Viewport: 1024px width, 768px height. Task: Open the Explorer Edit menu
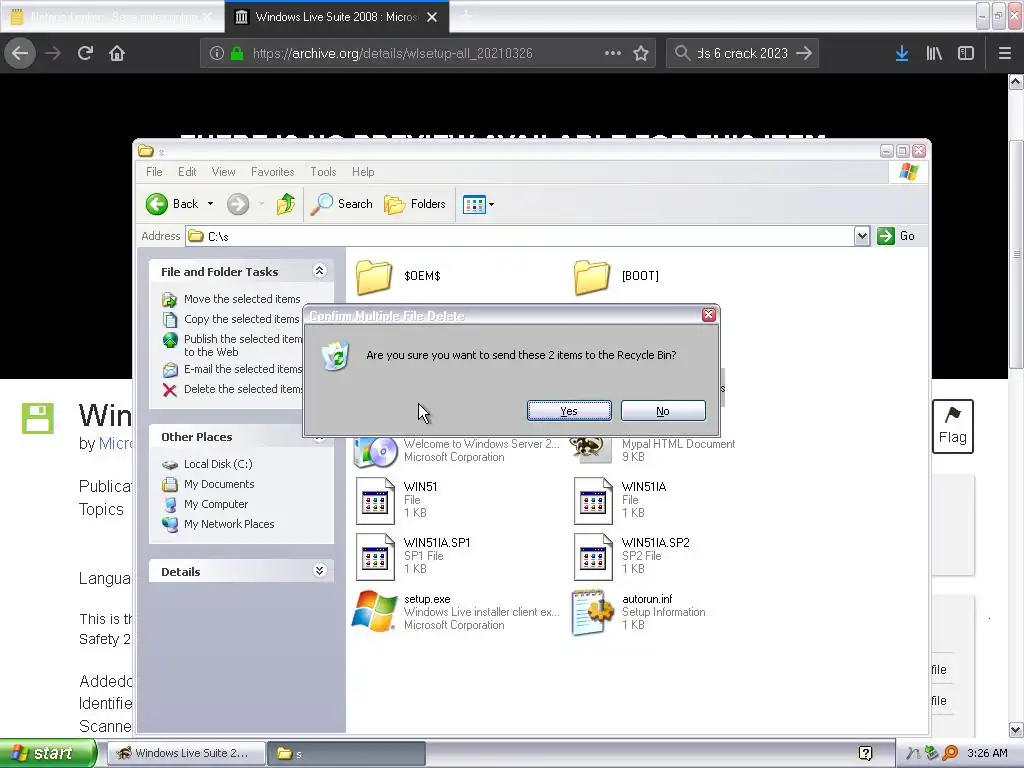click(187, 172)
